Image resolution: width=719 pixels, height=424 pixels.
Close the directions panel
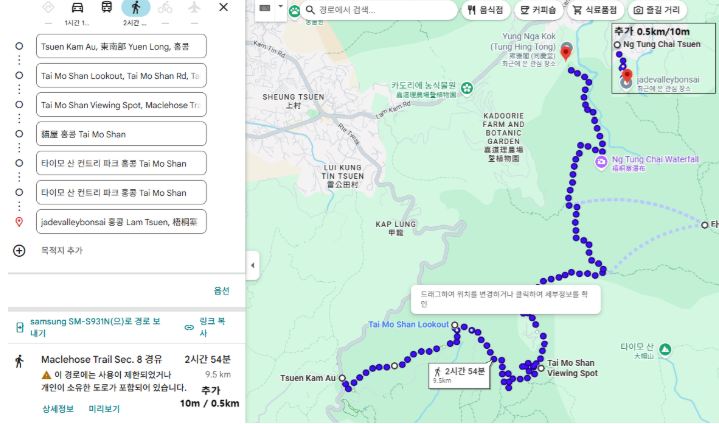click(x=223, y=7)
